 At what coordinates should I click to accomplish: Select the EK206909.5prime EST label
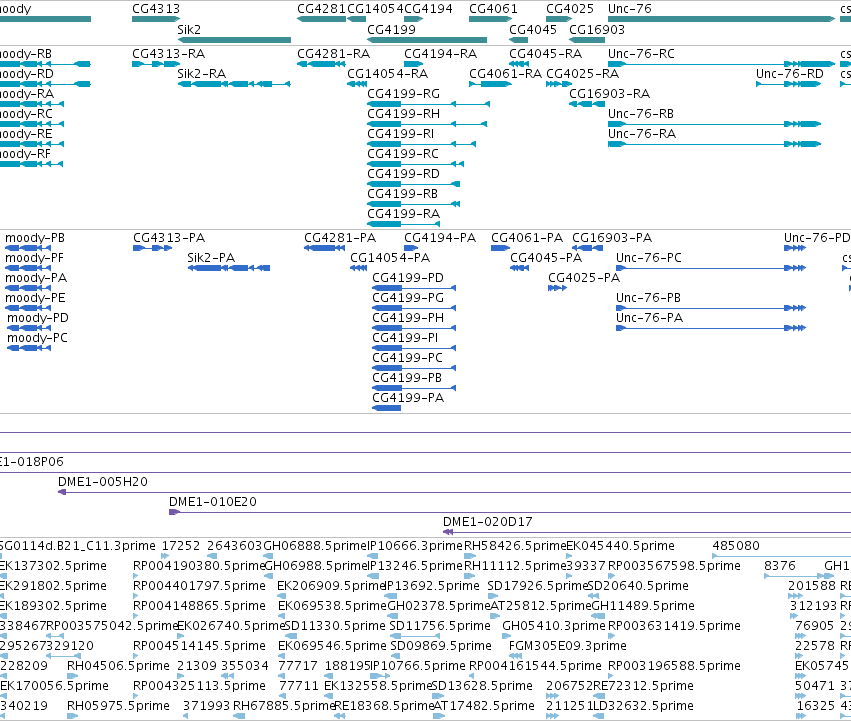tap(332, 586)
